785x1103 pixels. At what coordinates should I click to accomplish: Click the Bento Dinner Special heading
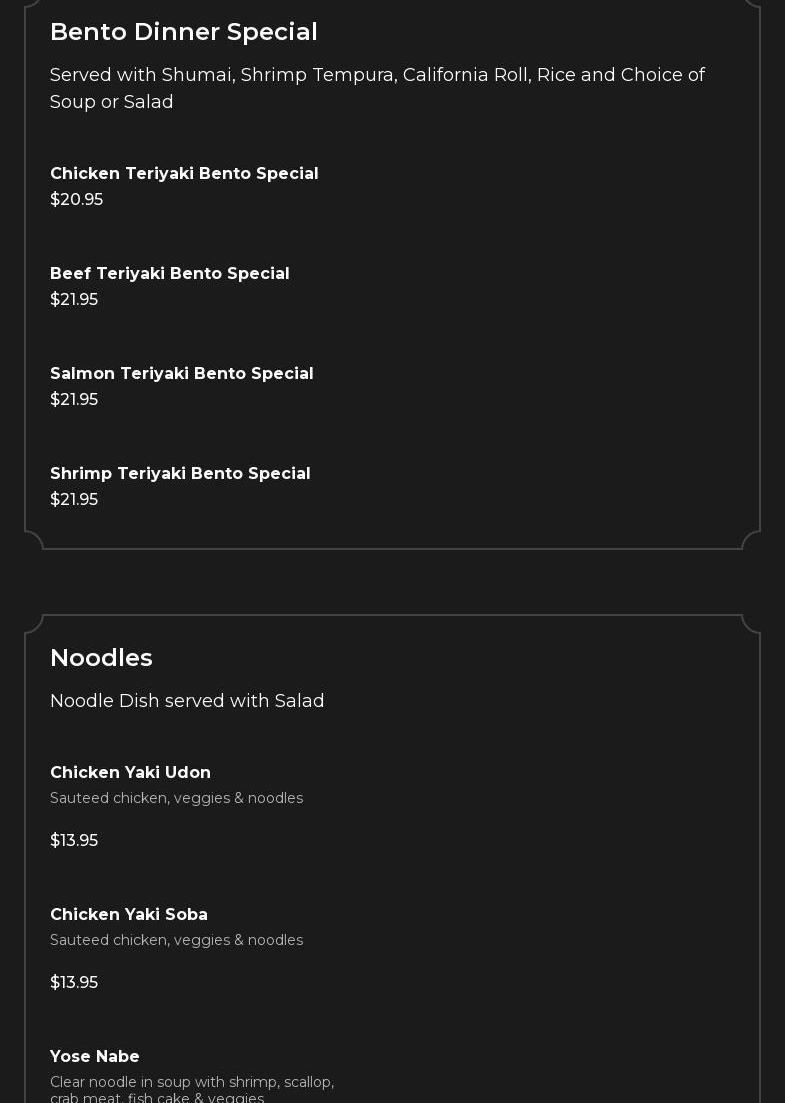(x=183, y=32)
